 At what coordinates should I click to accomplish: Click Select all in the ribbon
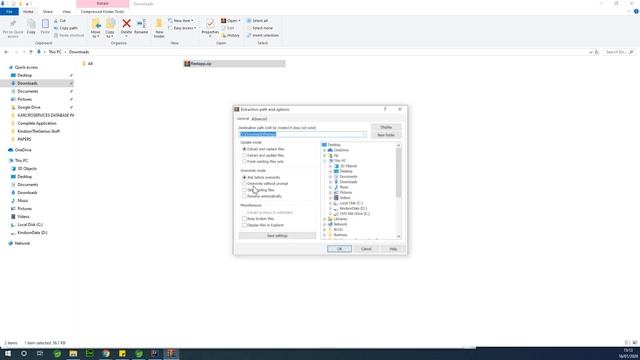click(257, 21)
